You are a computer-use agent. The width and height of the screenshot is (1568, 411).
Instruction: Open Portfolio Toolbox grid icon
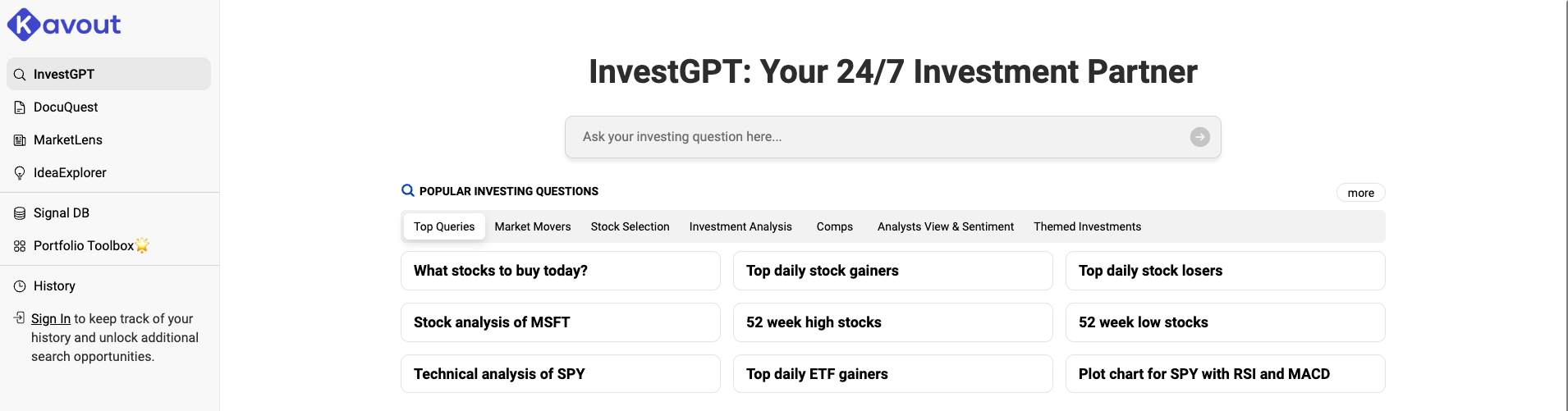pos(20,246)
